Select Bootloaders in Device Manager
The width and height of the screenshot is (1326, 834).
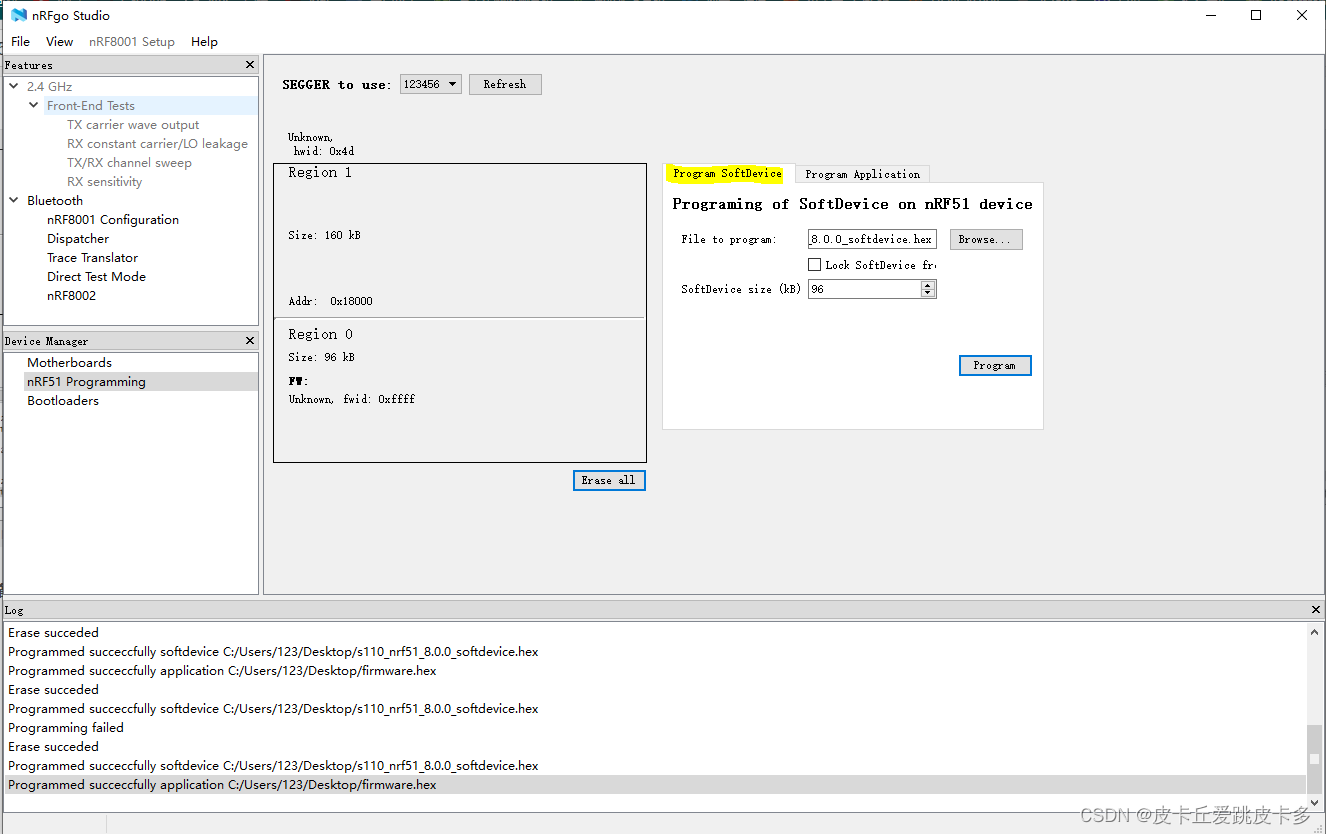pyautogui.click(x=63, y=401)
